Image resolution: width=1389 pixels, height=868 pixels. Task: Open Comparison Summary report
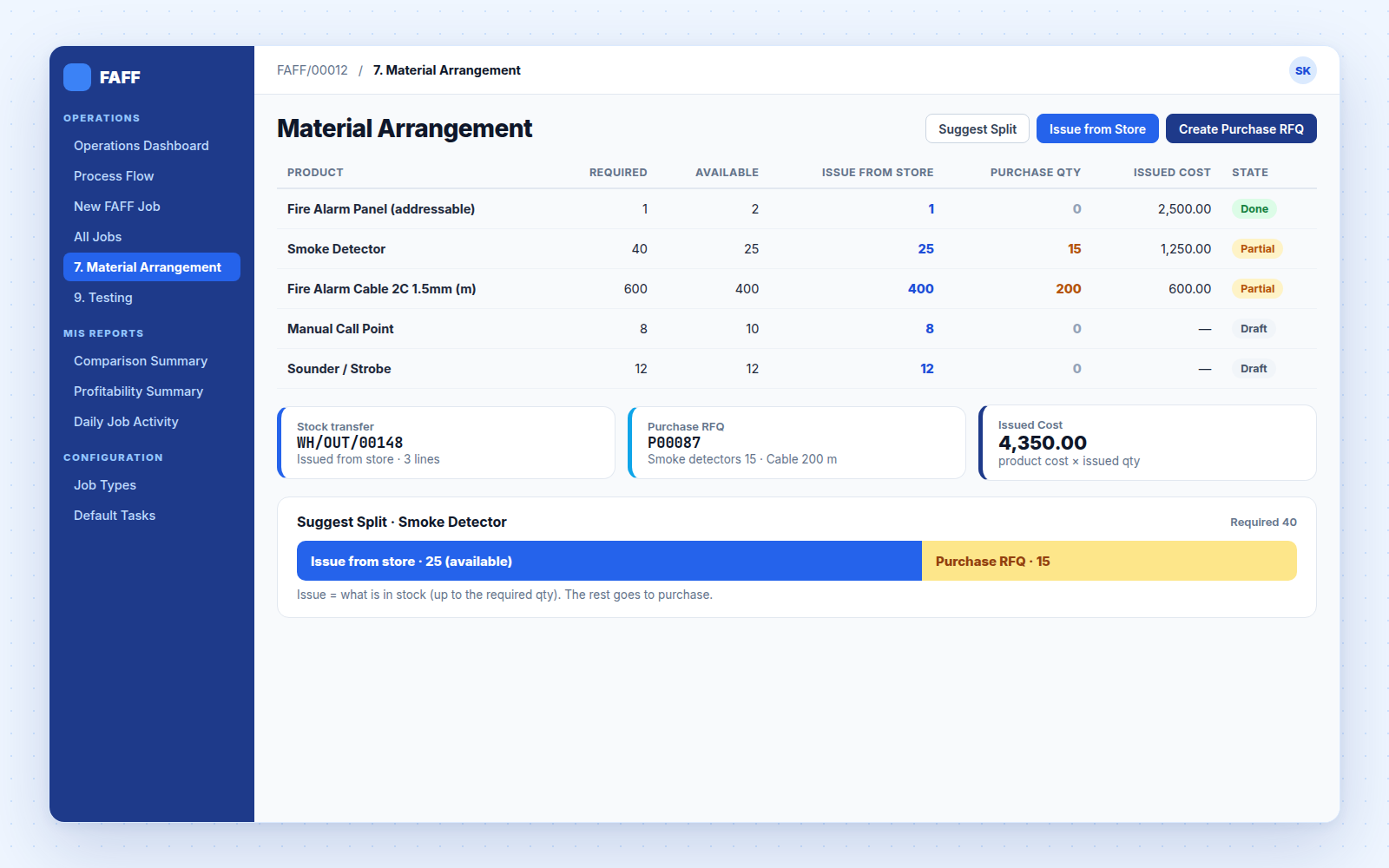pyautogui.click(x=152, y=361)
